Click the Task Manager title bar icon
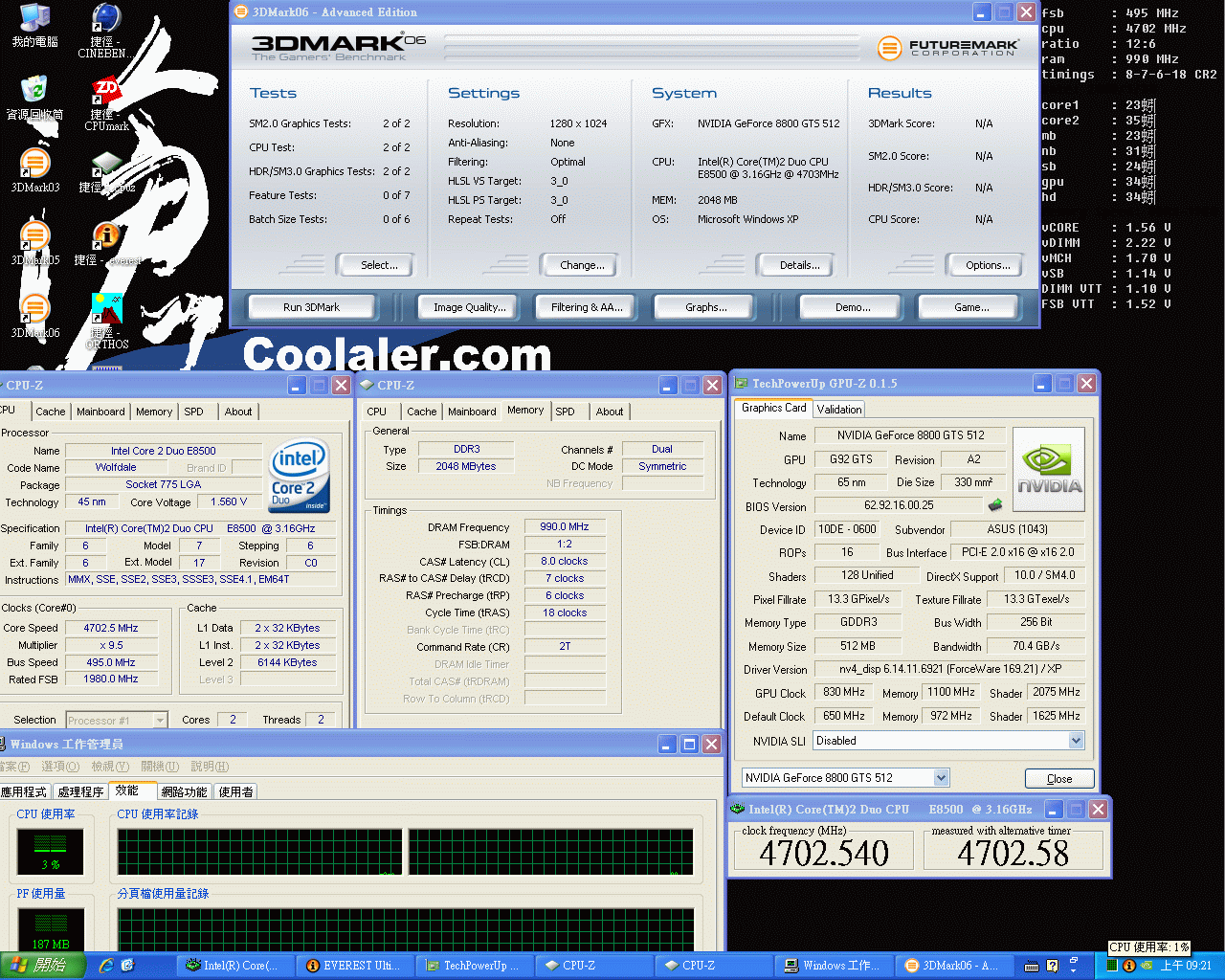This screenshot has width=1225, height=980. [3, 744]
